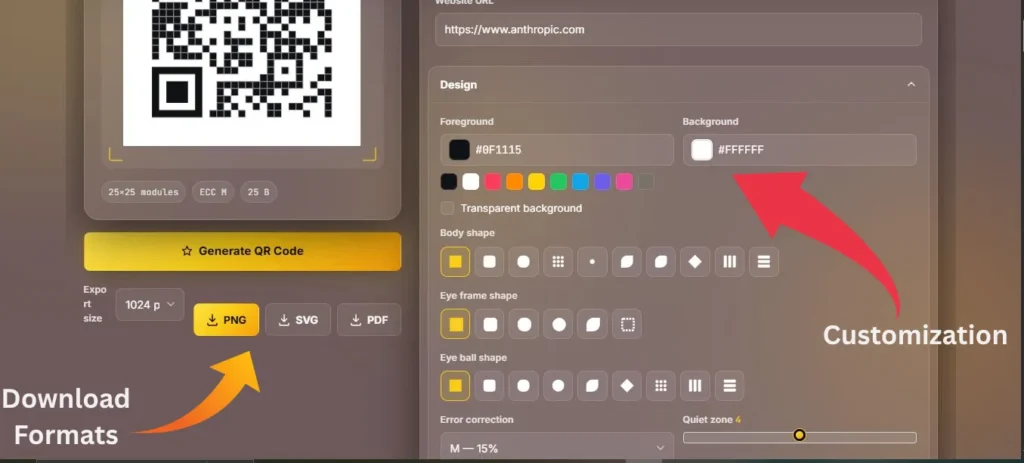The image size is (1024, 463).
Task: Pick the blue preset color
Action: [x=581, y=182]
